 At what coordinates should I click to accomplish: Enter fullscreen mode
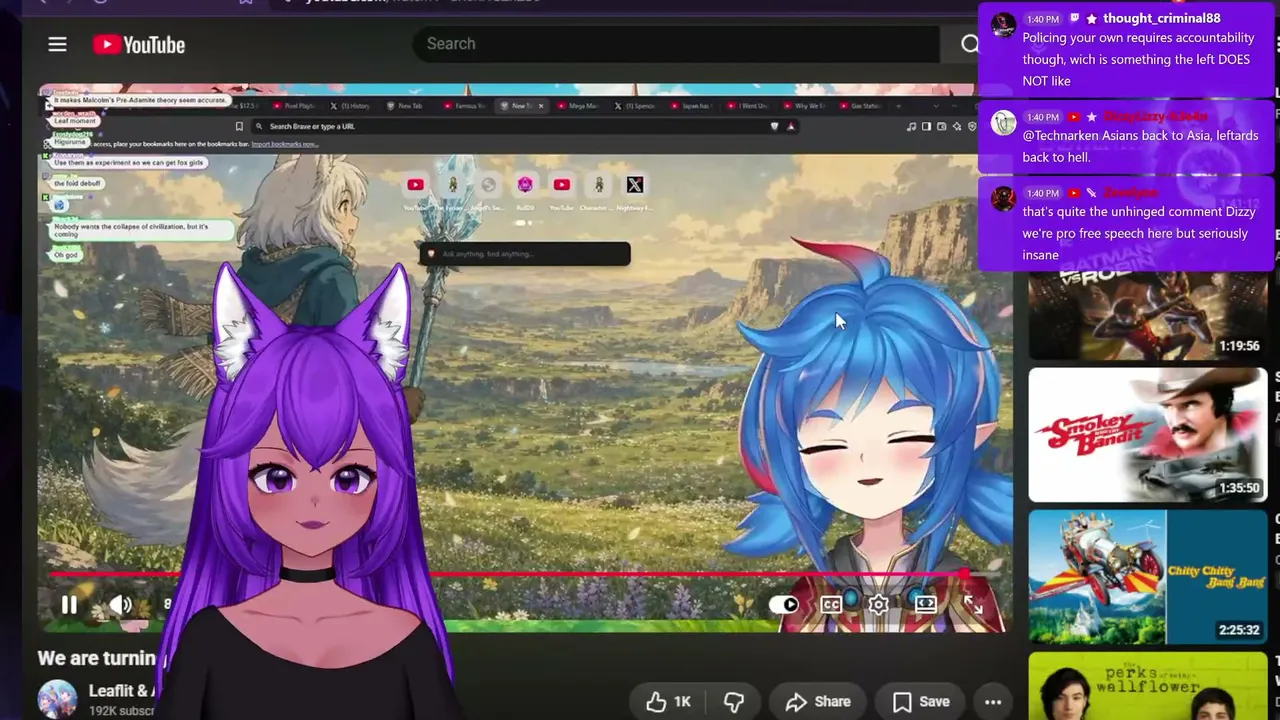[x=973, y=604]
